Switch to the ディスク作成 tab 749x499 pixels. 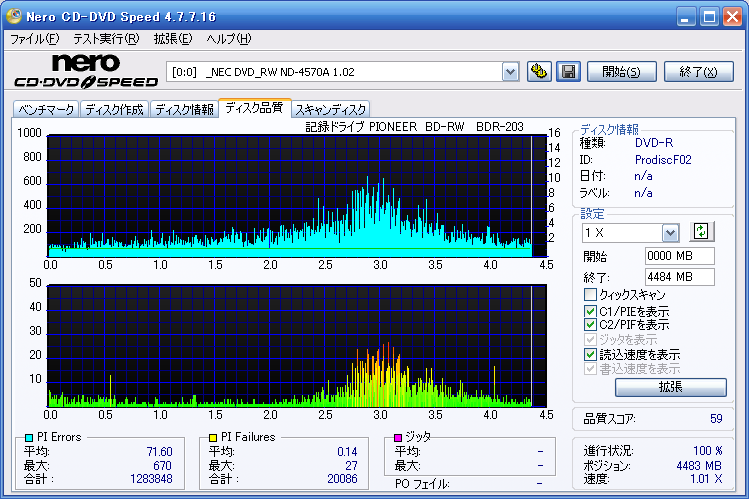[114, 109]
